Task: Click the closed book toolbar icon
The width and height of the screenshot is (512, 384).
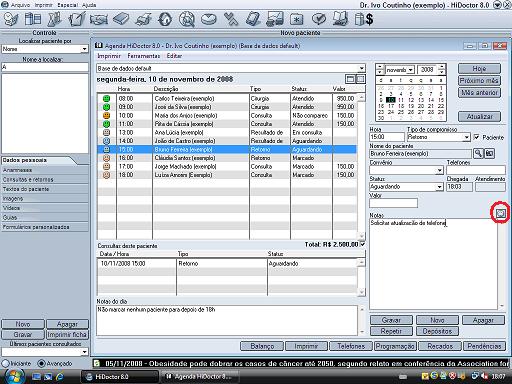Action: point(121,19)
